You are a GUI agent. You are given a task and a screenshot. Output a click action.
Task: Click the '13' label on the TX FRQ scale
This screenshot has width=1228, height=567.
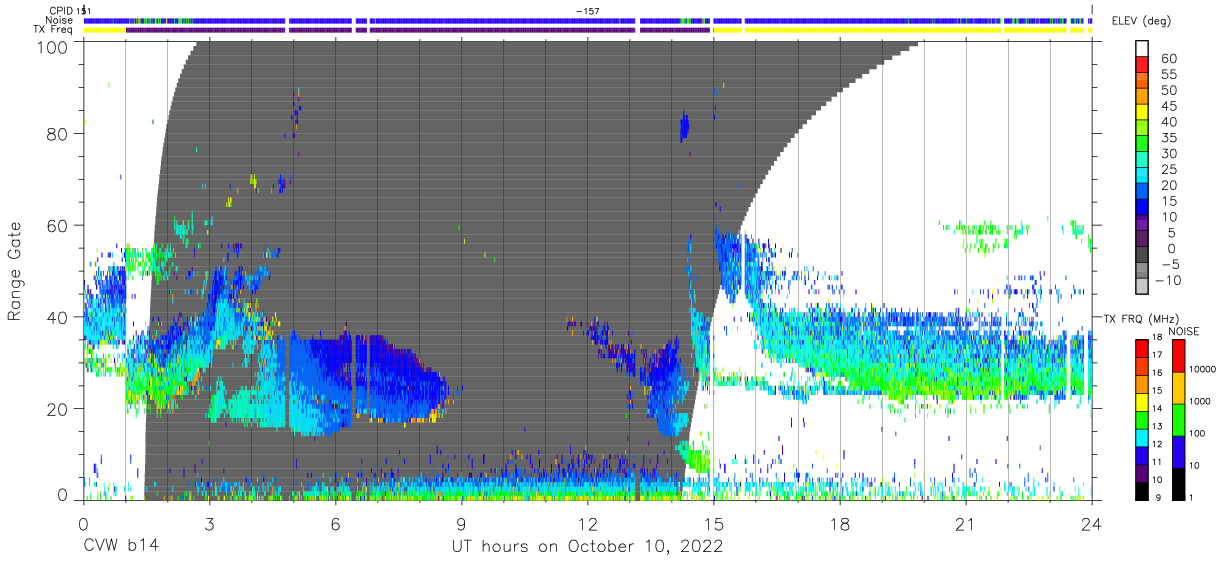pyautogui.click(x=1157, y=426)
